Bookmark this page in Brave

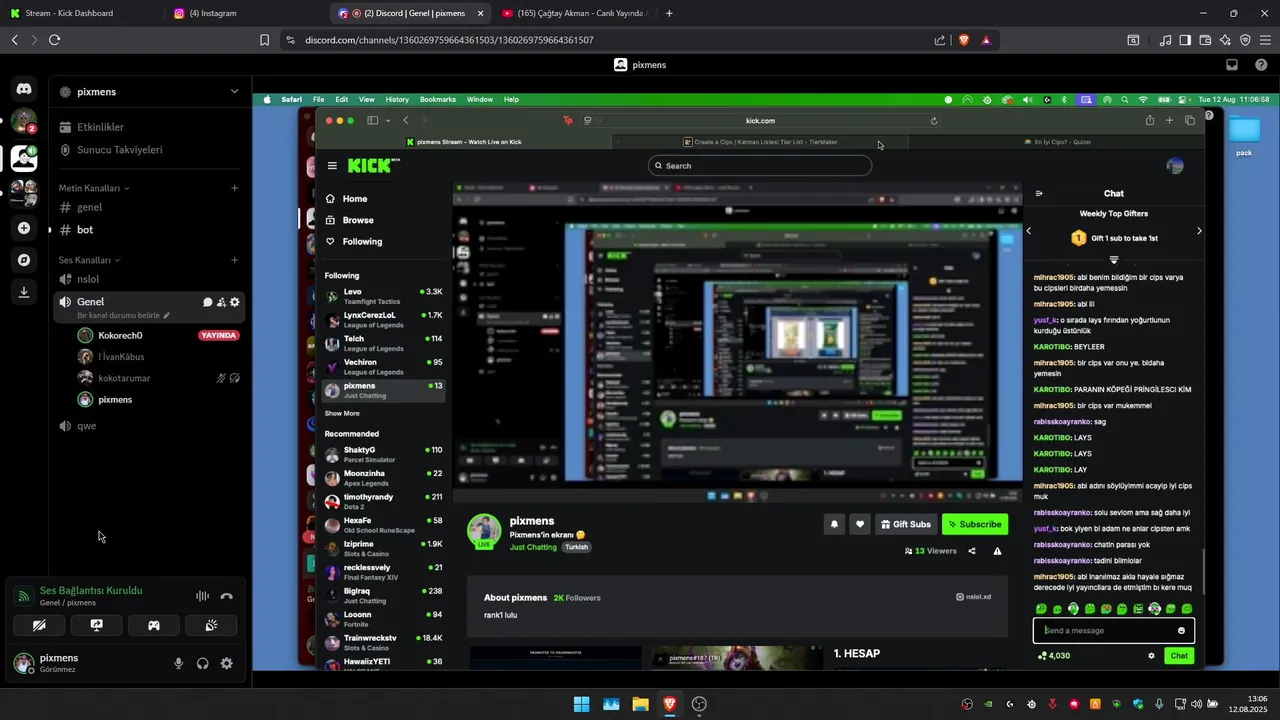click(264, 40)
